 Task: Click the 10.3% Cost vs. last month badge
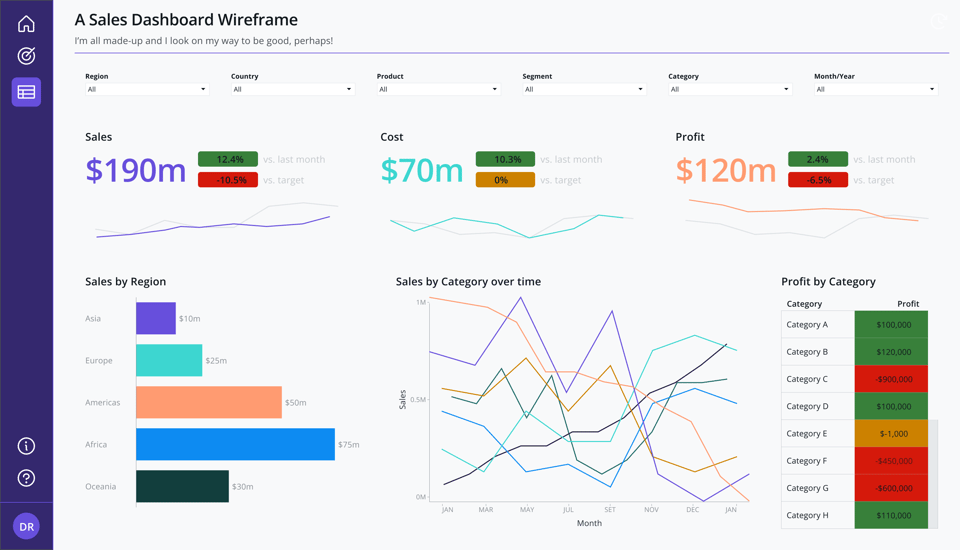pos(505,159)
